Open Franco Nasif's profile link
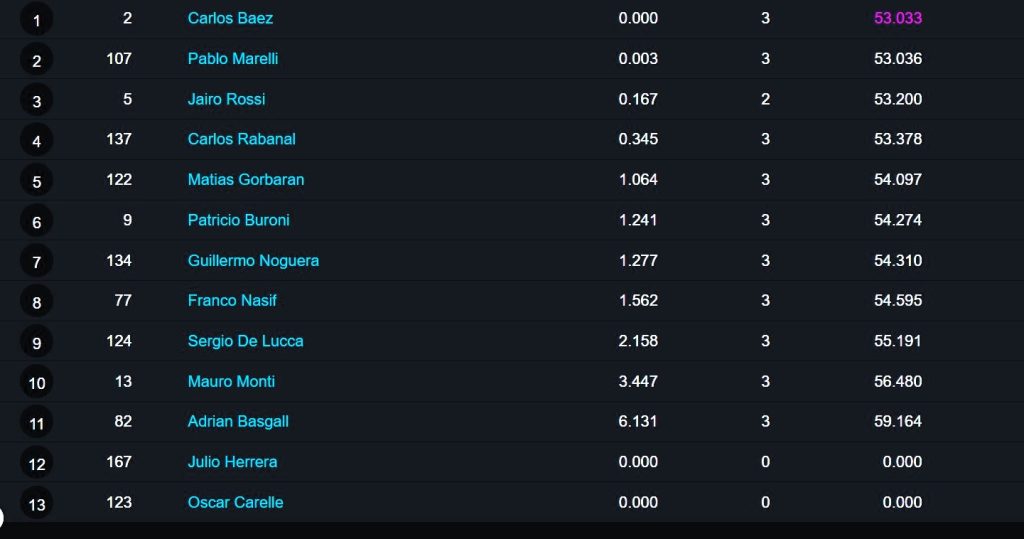The height and width of the screenshot is (539, 1024). tap(232, 301)
